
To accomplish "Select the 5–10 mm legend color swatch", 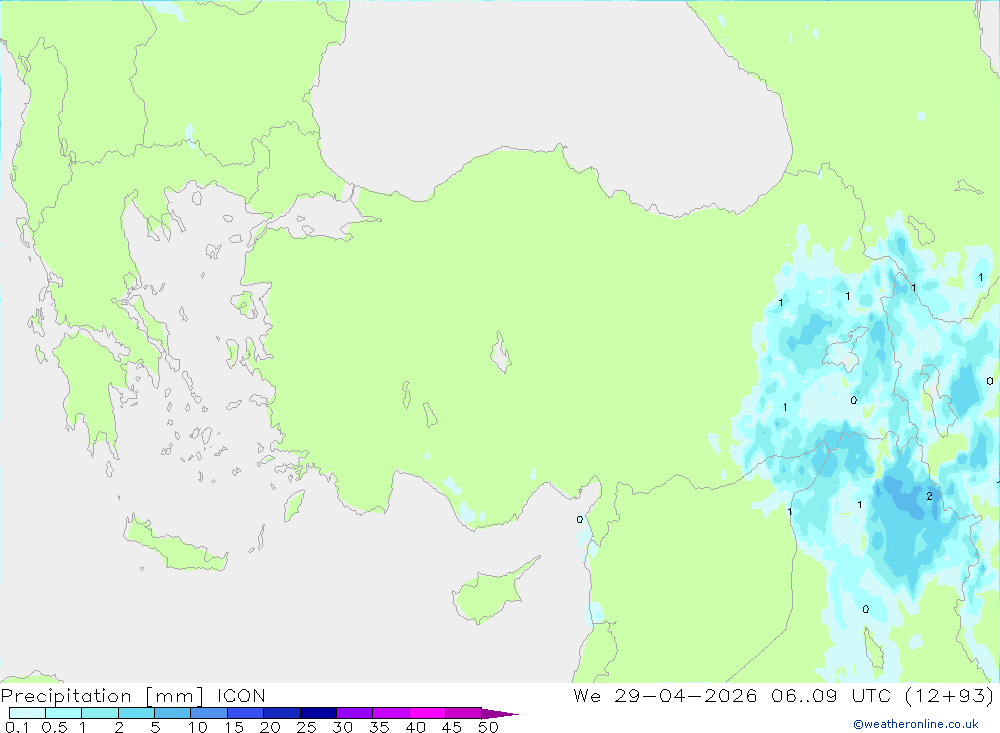I will 173,713.
